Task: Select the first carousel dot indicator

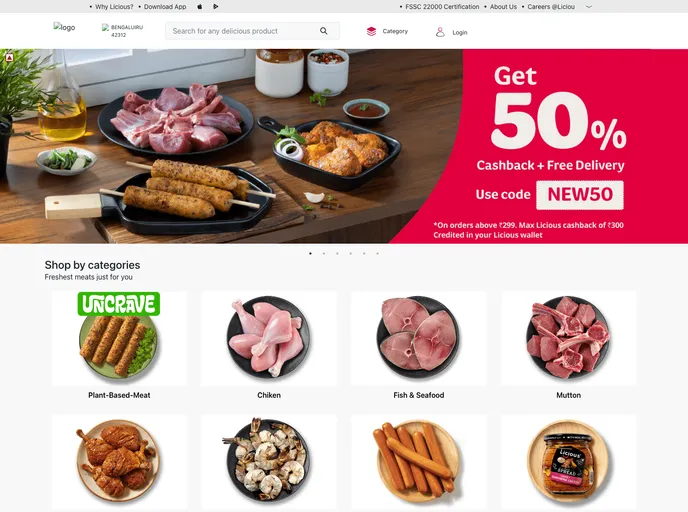Action: pyautogui.click(x=311, y=254)
